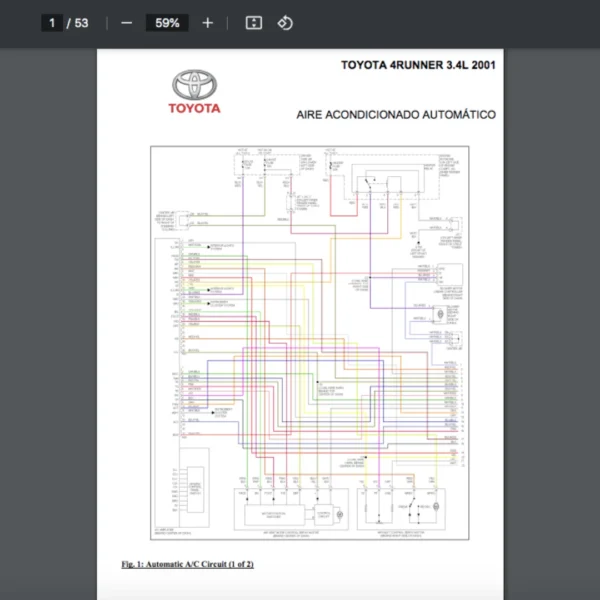Click empty toolbar area right of rotate icon
600x600 pixels.
[x=450, y=23]
